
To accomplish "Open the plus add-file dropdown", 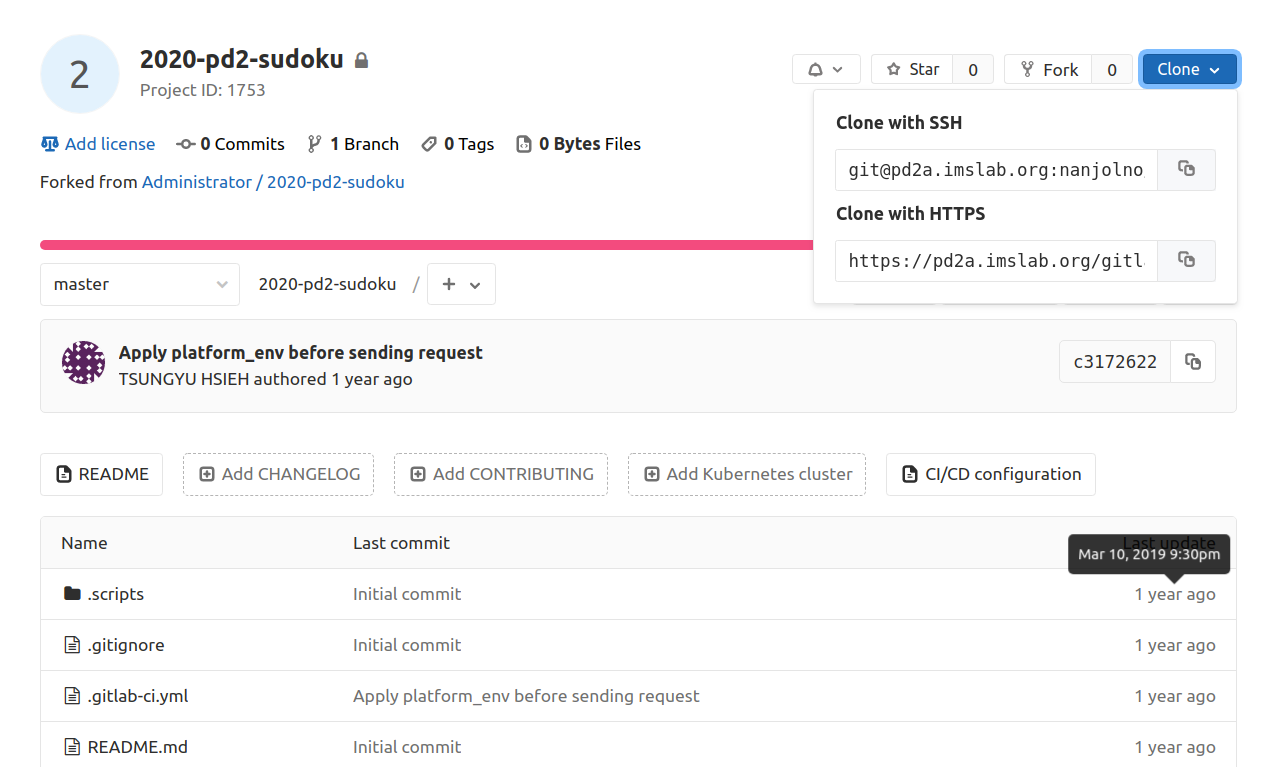I will point(461,284).
